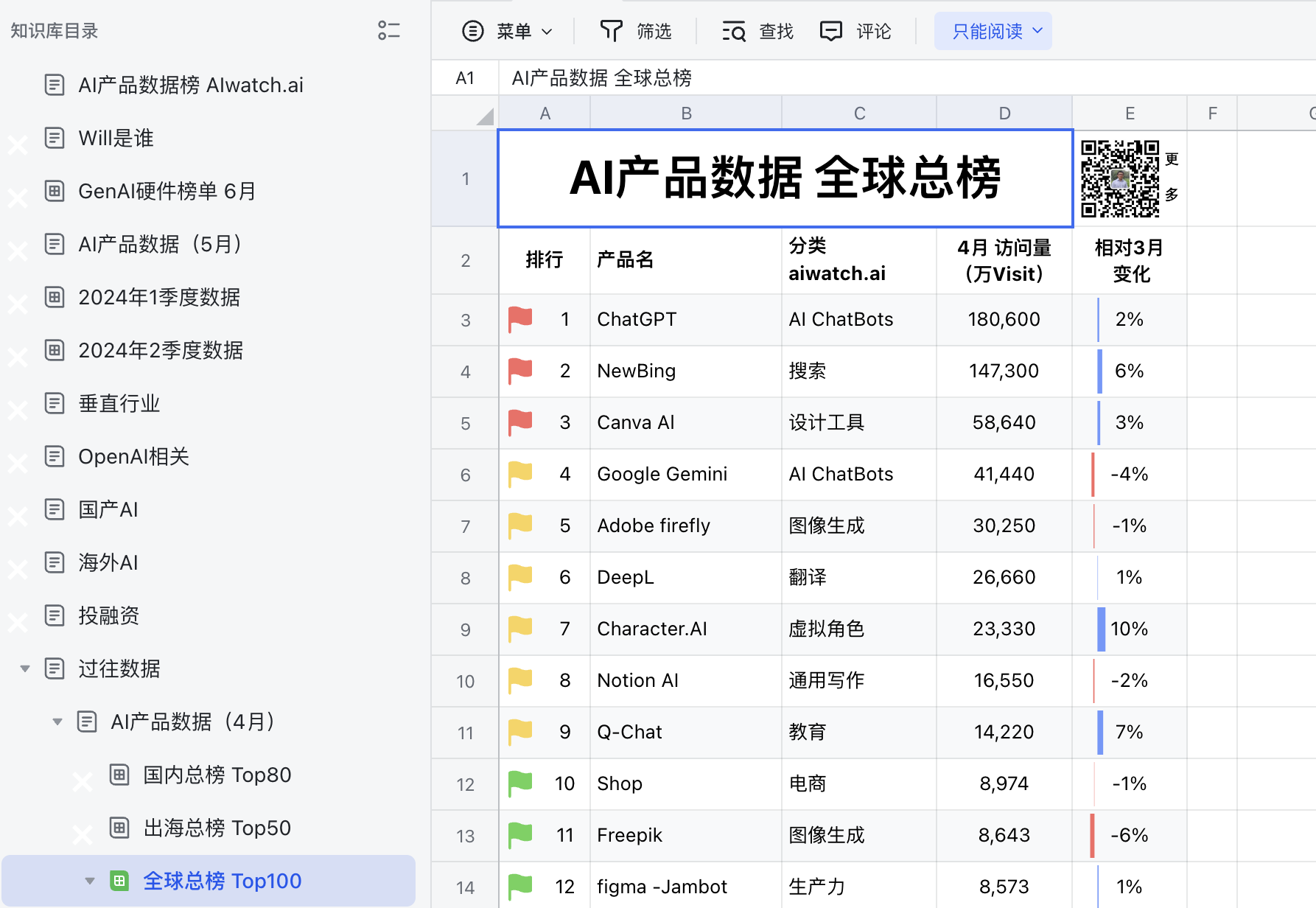Open AI产品数据榜 AIwatch.ai page
This screenshot has height=908, width=1316.
[191, 85]
